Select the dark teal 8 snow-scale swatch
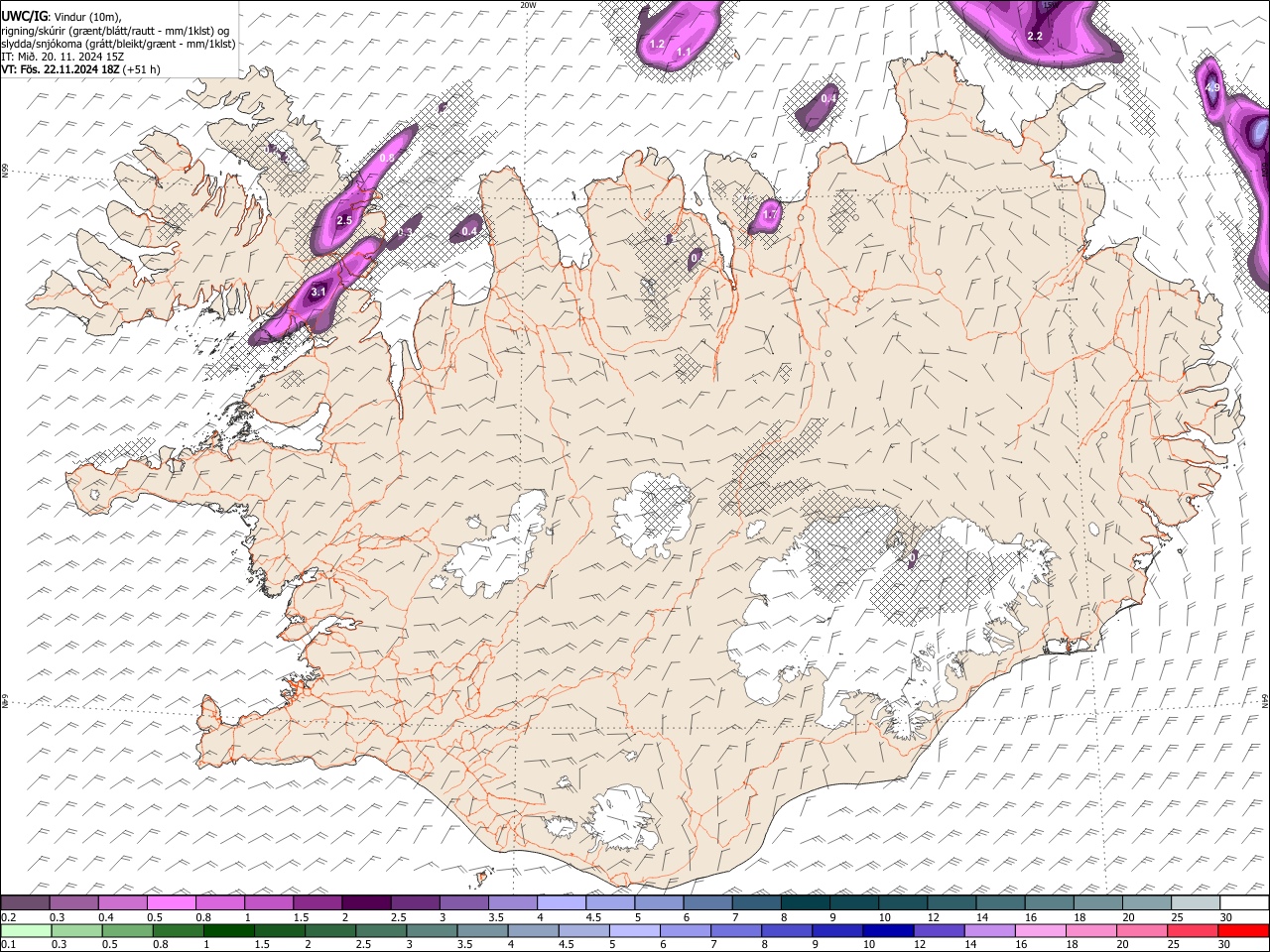Viewport: 1270px width, 952px height. pyautogui.click(x=806, y=902)
